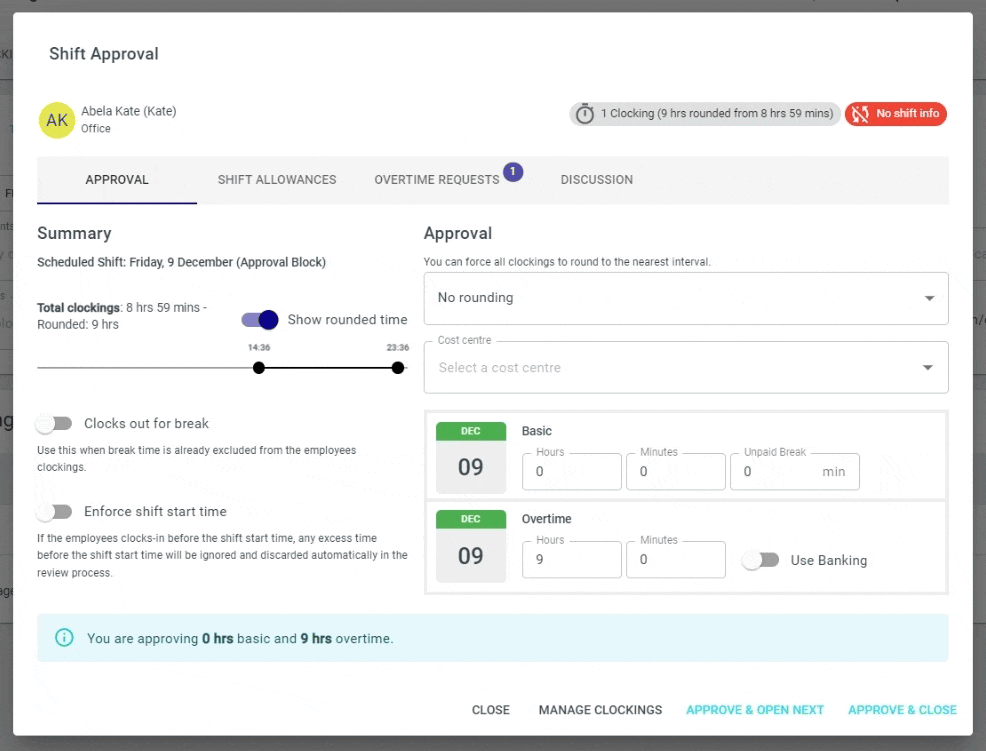Open the Shift Allowances tab
The height and width of the screenshot is (751, 986).
[277, 180]
